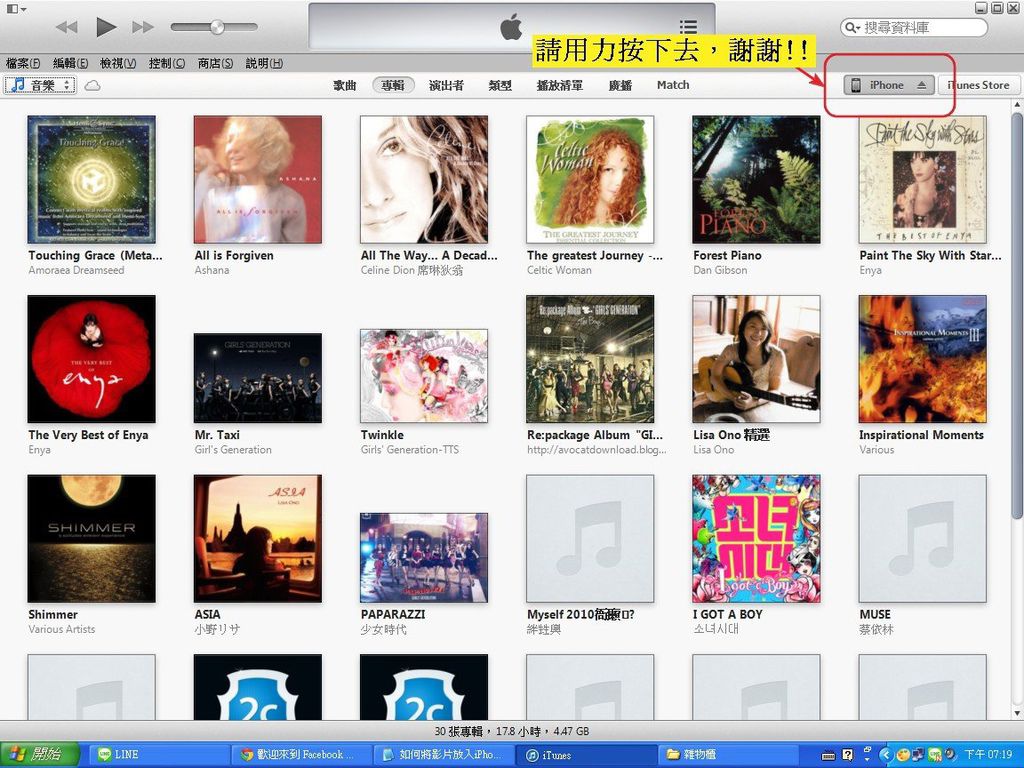Open Paint The Sky With Stars cover

pos(923,180)
